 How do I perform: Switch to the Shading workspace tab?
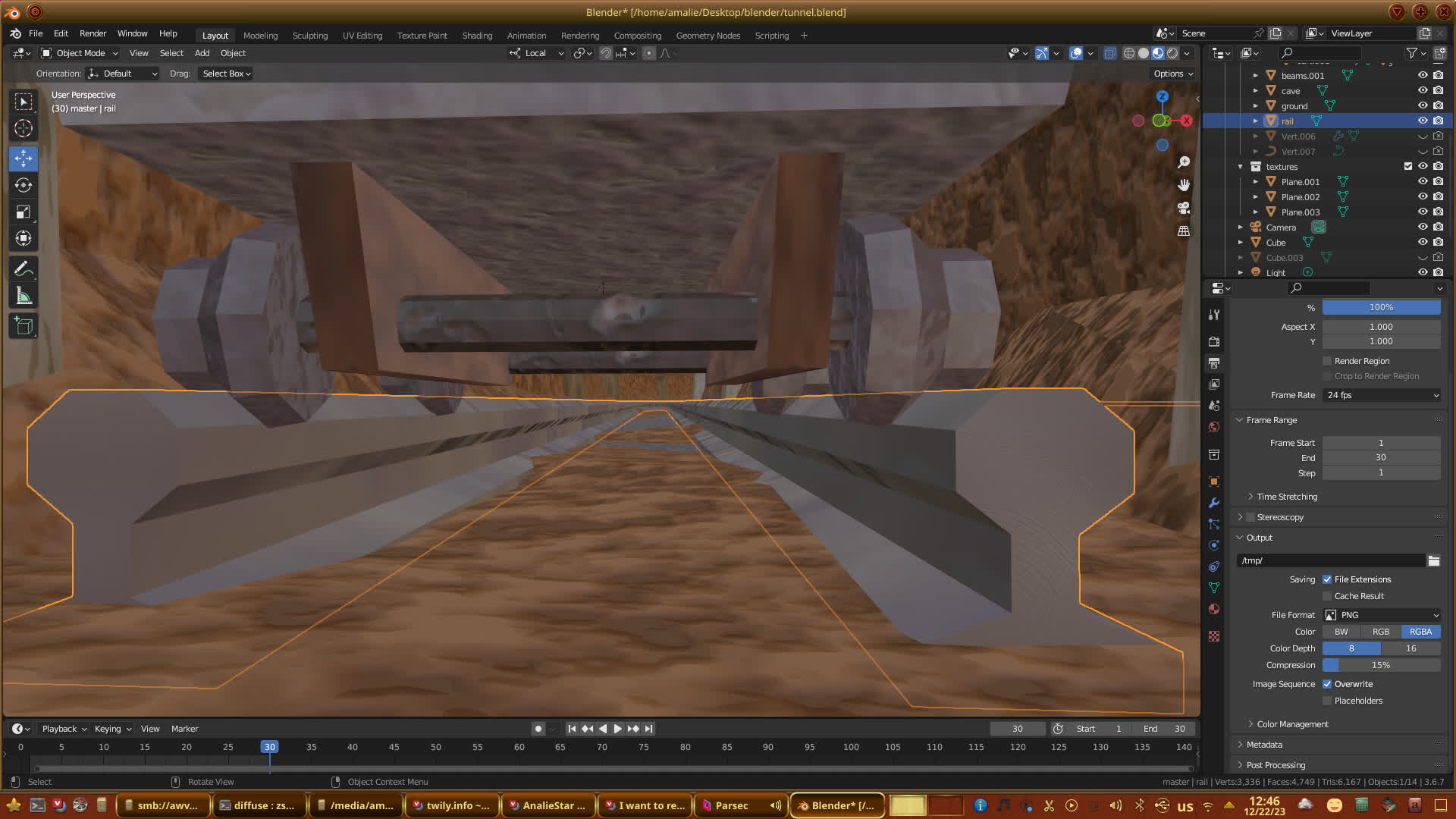click(477, 36)
